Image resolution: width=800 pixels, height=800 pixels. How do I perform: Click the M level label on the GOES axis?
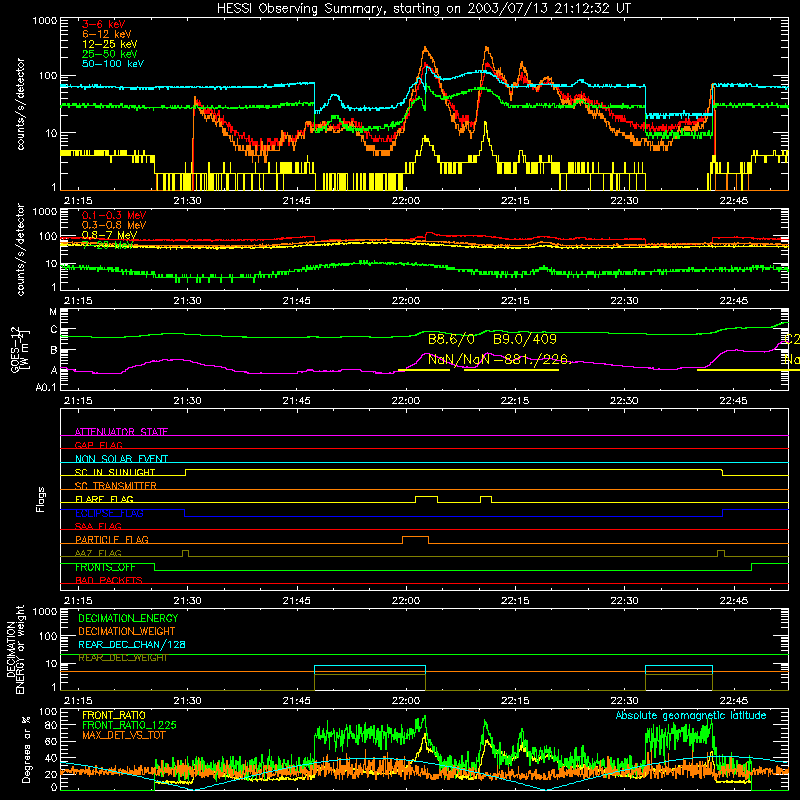(53, 312)
